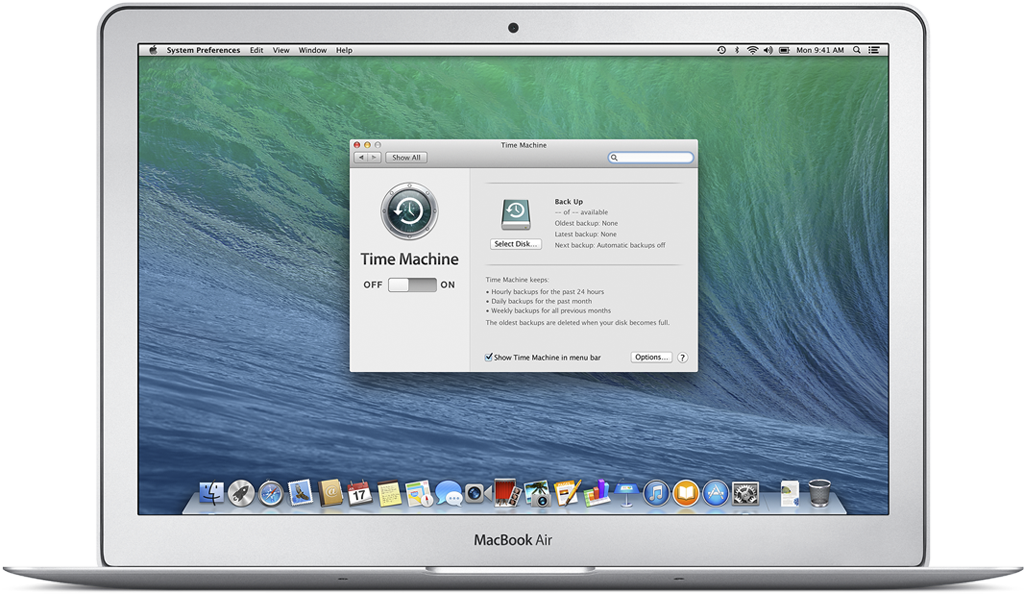Open App Store icon in dock

pos(716,493)
